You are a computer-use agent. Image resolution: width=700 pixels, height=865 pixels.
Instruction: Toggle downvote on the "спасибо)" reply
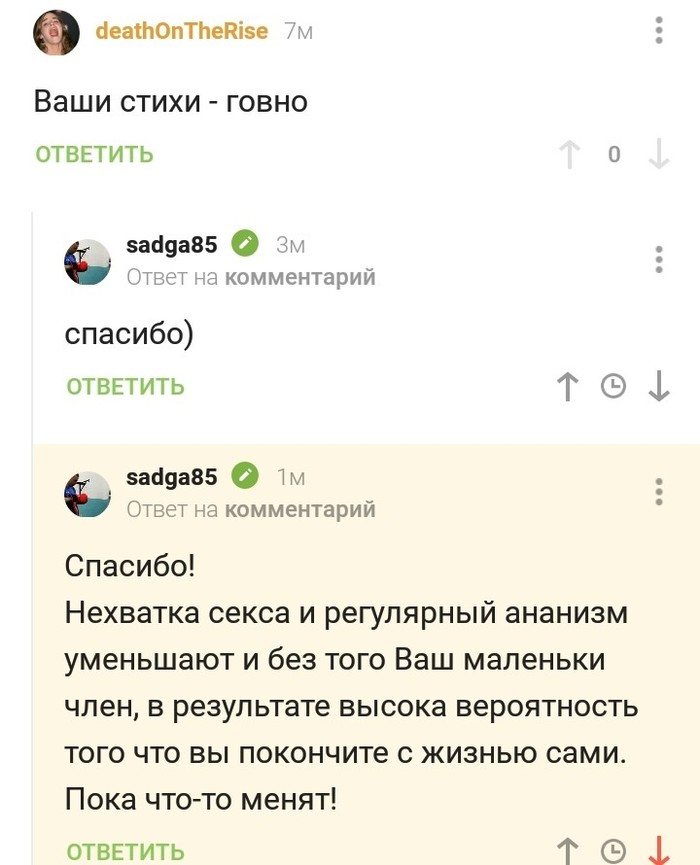click(658, 386)
